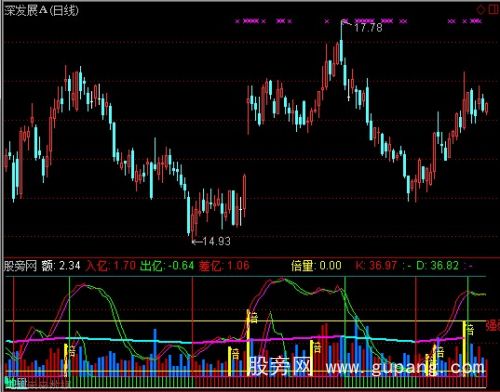Click the 14.93 low price label
500x392 pixels.
point(216,241)
